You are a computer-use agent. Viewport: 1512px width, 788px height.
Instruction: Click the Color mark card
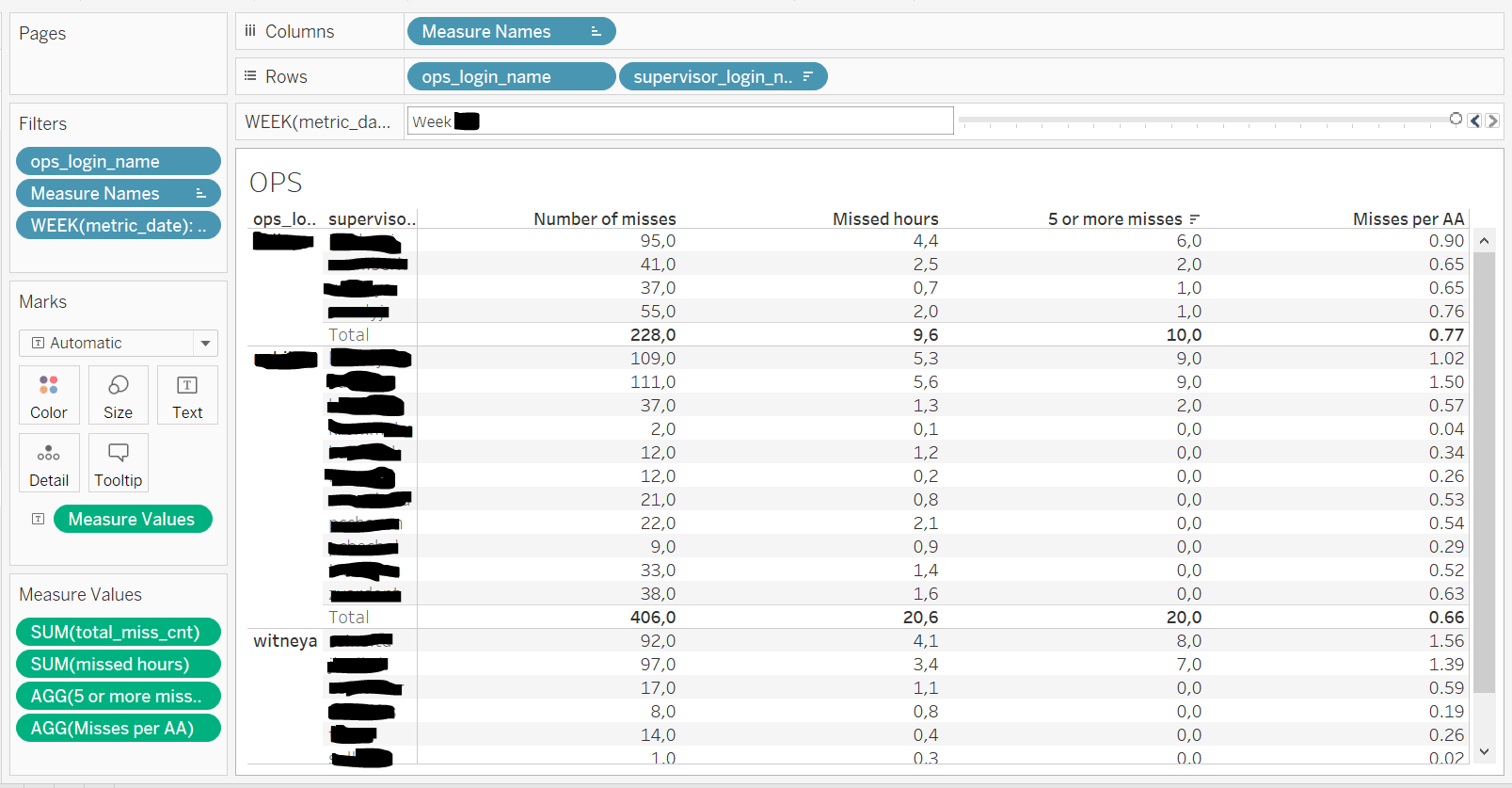(49, 394)
